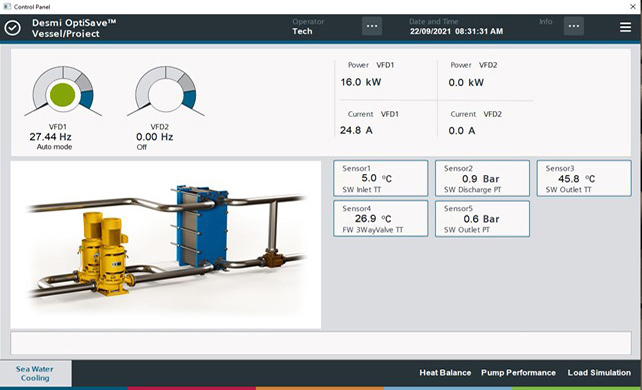This screenshot has height=390, width=642.
Task: Click the 0.00 Hz VFD2 value
Action: click(x=154, y=137)
